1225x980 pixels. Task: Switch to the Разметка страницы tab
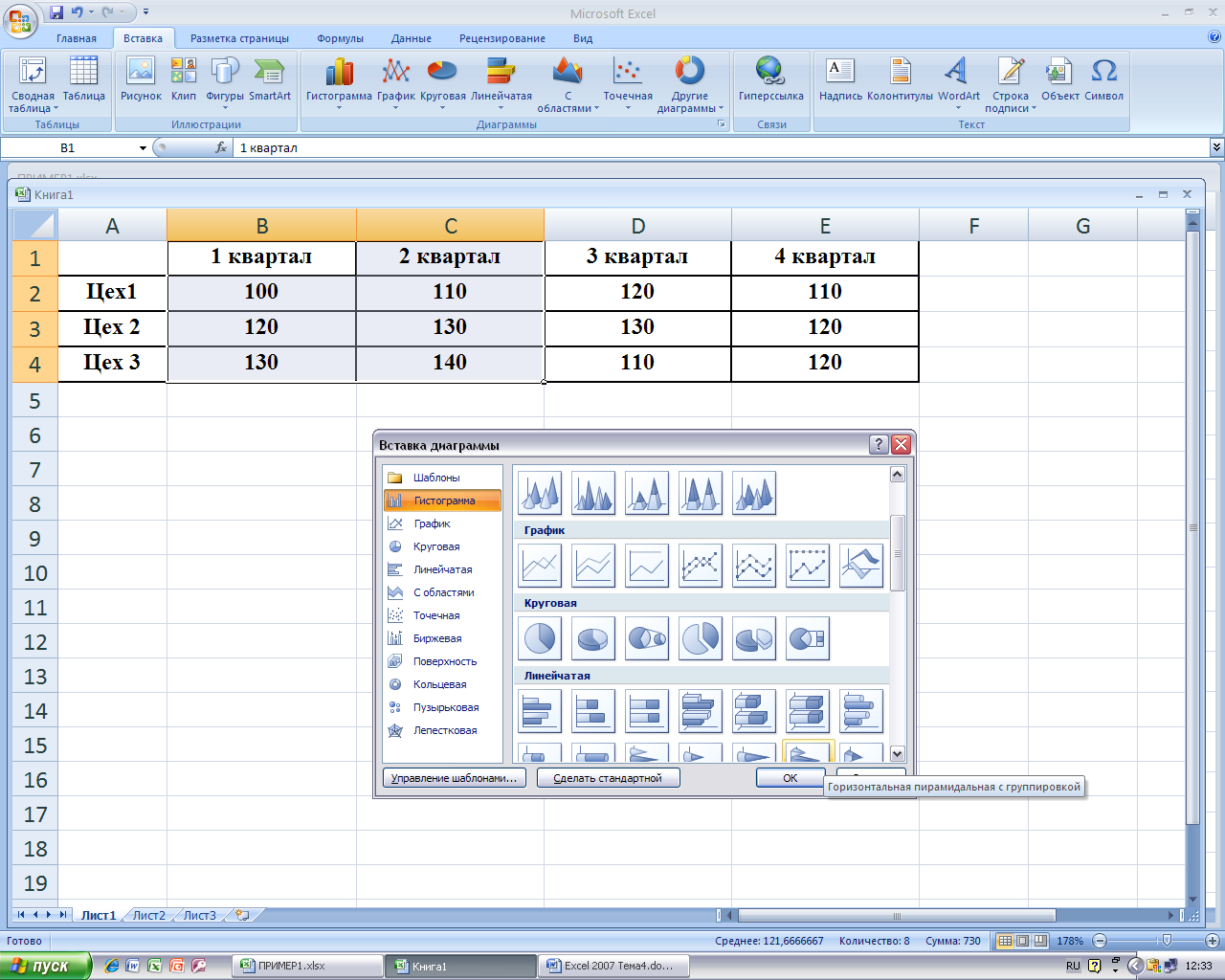[x=239, y=38]
